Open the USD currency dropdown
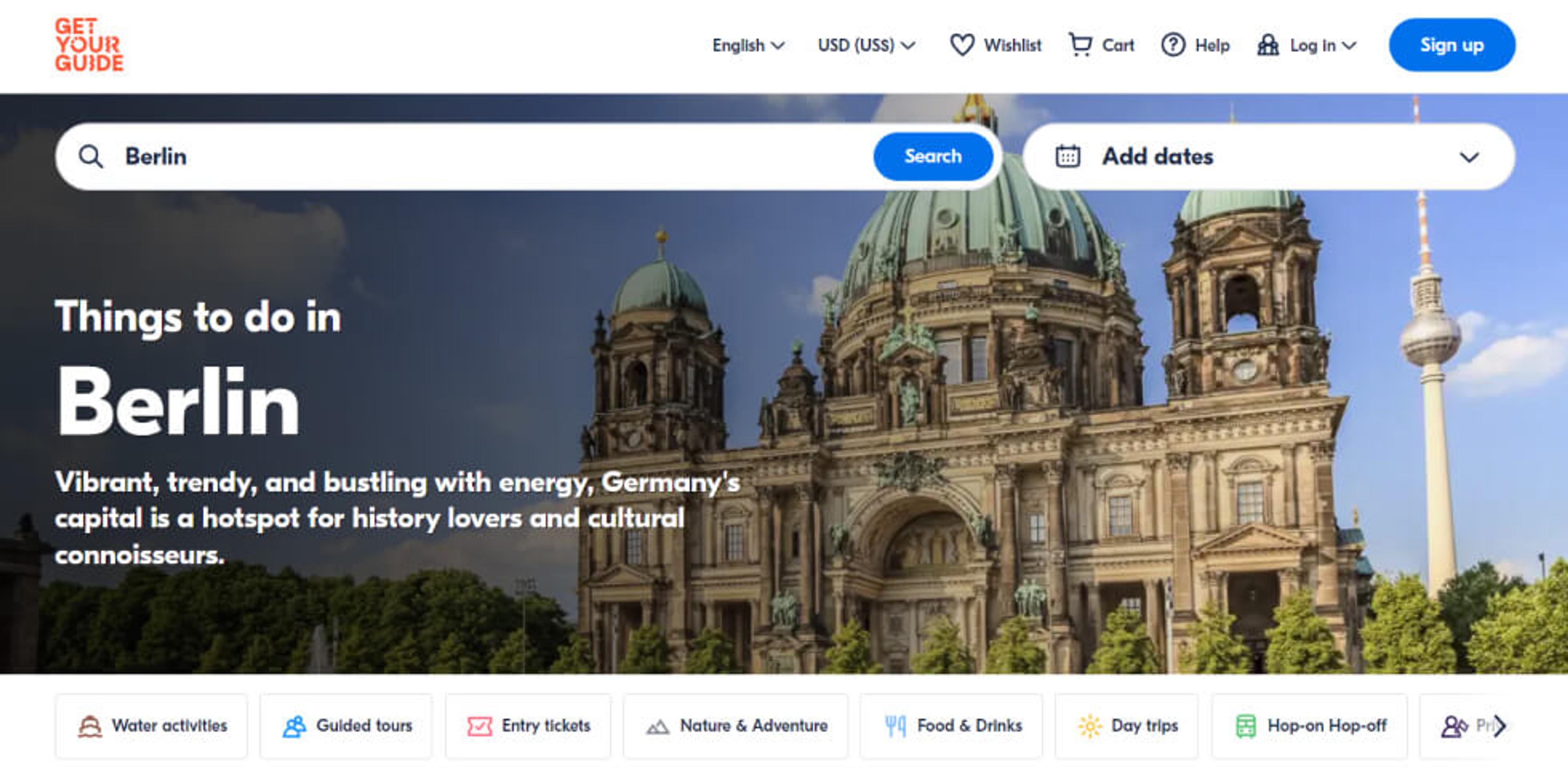This screenshot has width=1568, height=776. [x=866, y=45]
